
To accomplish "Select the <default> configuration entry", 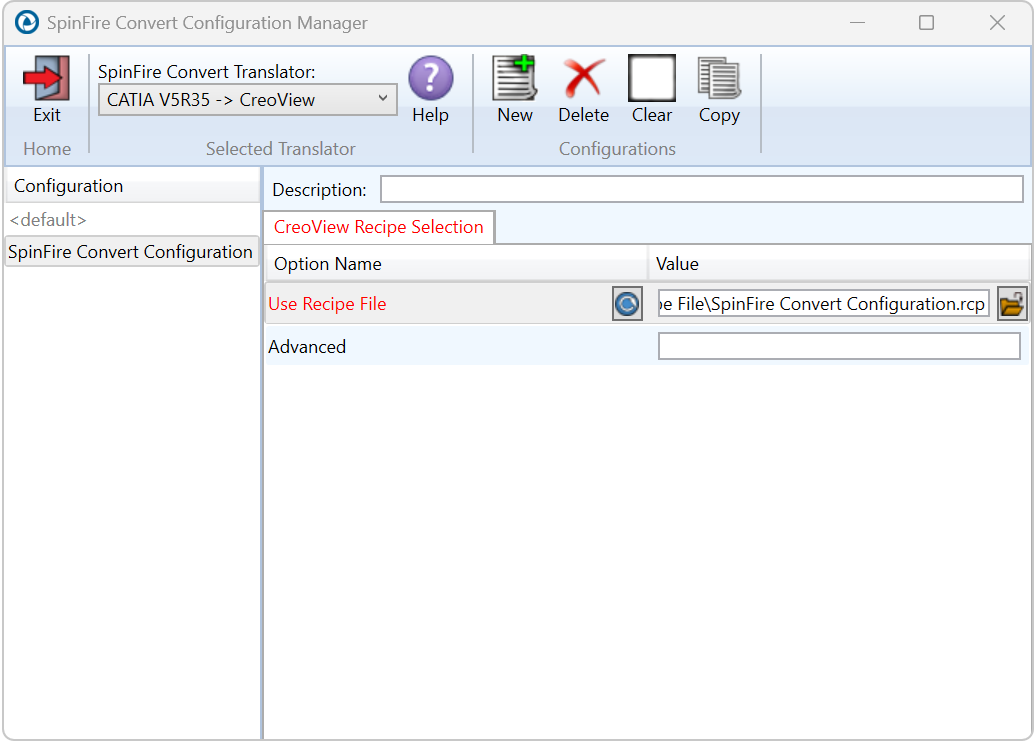I will click(48, 220).
